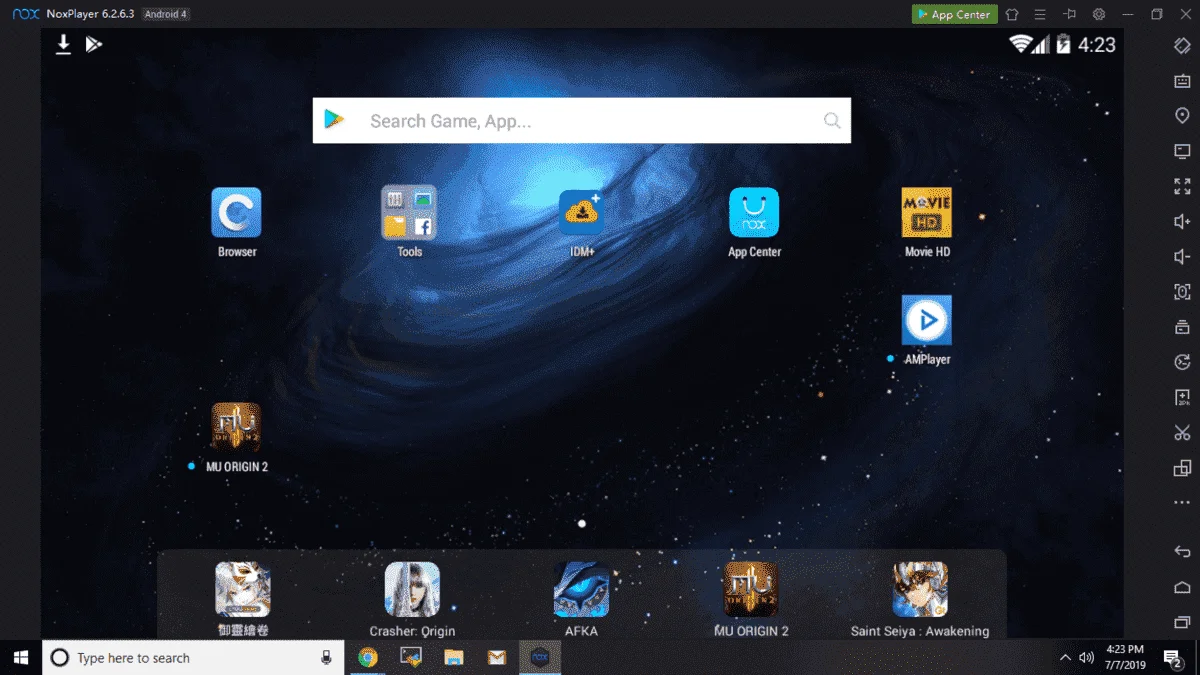Screen dimensions: 1200x675
Task: Open the NoxPlayer hamburger menu
Action: click(1041, 14)
